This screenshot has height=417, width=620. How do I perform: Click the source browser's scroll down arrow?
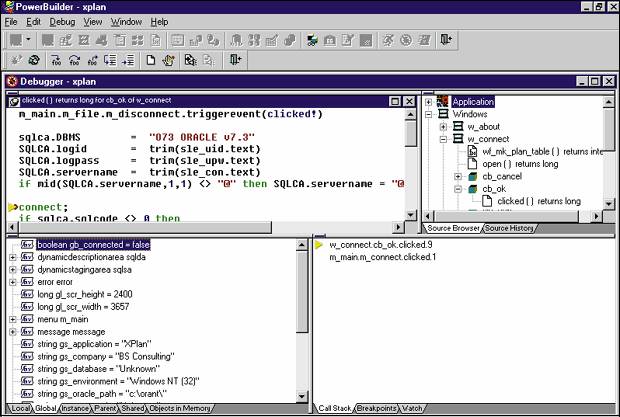609,204
